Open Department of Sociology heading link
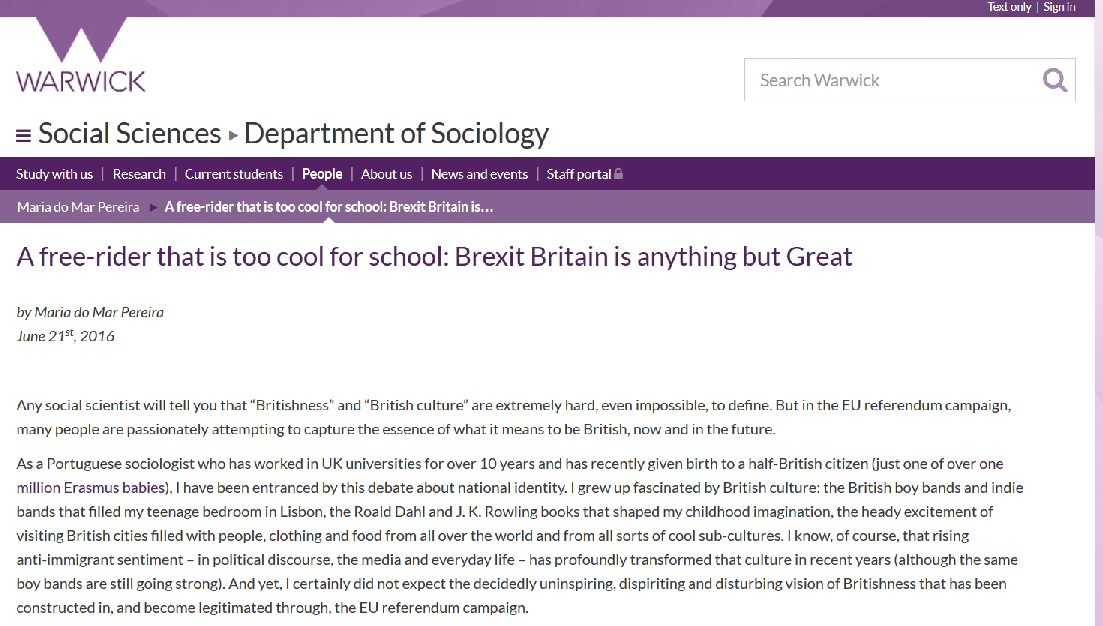Image resolution: width=1103 pixels, height=626 pixels. (x=396, y=134)
